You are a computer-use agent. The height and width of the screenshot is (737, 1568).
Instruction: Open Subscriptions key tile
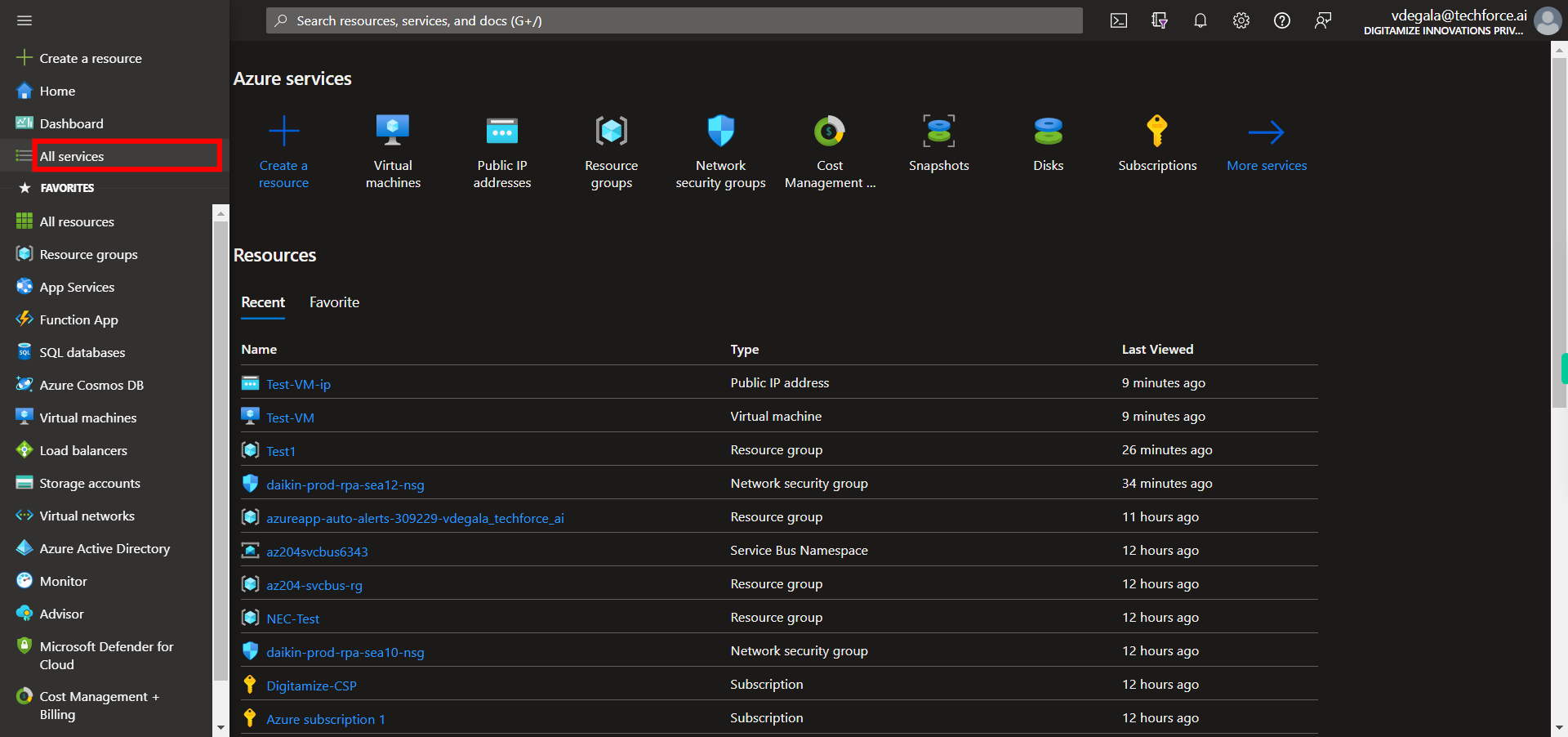point(1157,144)
